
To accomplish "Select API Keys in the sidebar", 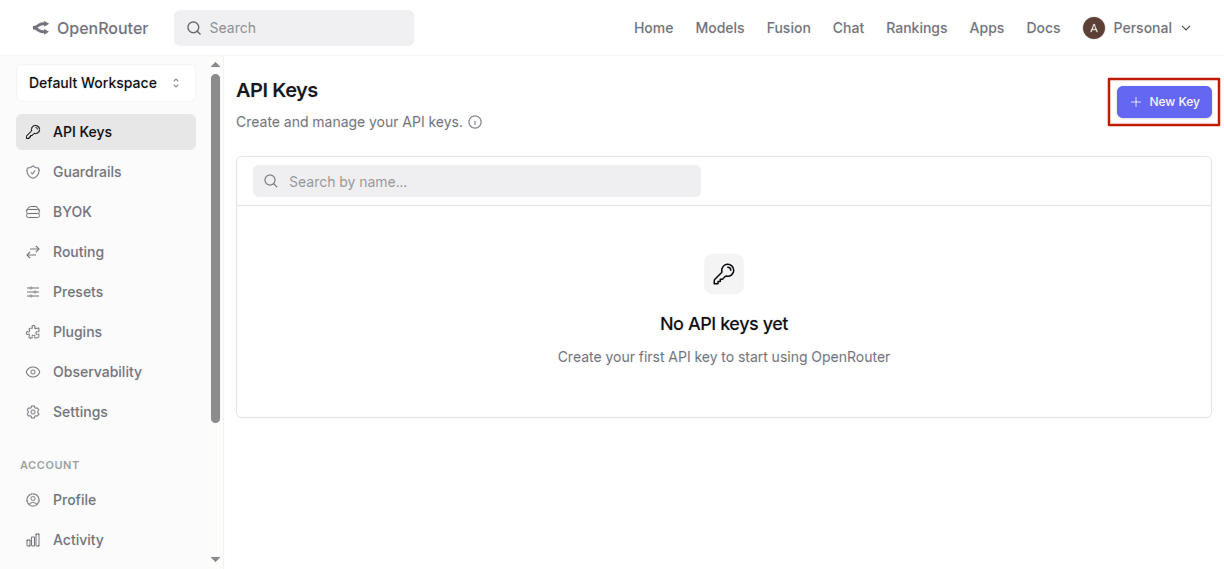I will pos(106,132).
